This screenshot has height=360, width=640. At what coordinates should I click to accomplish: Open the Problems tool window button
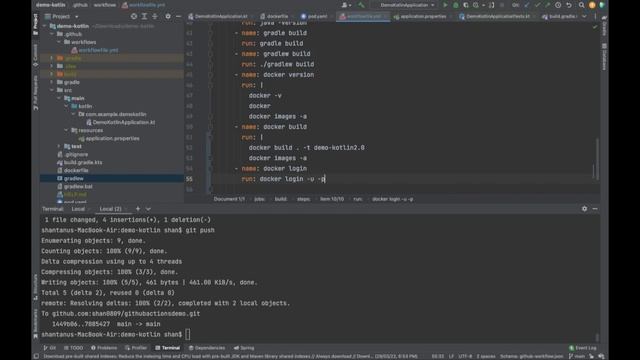tap(104, 348)
